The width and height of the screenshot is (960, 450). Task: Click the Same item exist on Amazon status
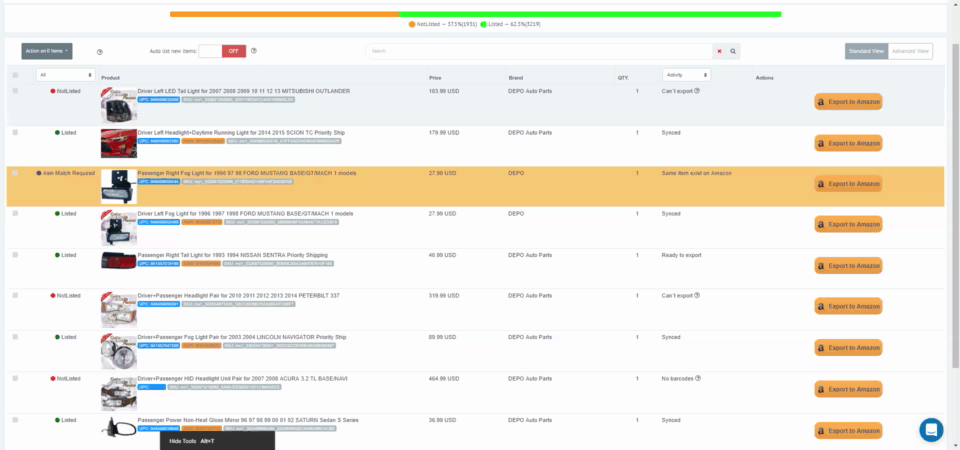696,173
